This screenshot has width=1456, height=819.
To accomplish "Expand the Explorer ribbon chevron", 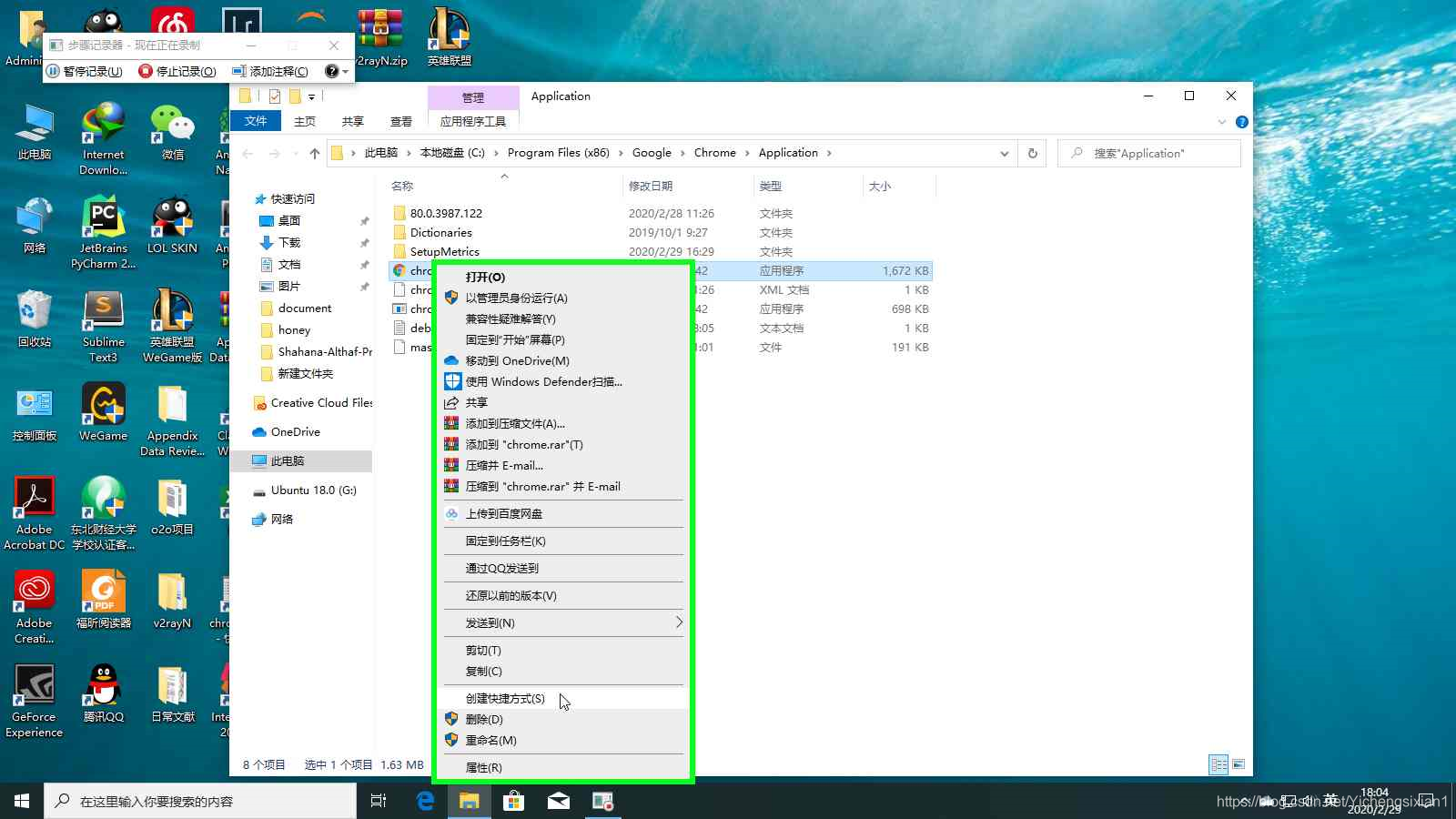I will 1221,122.
